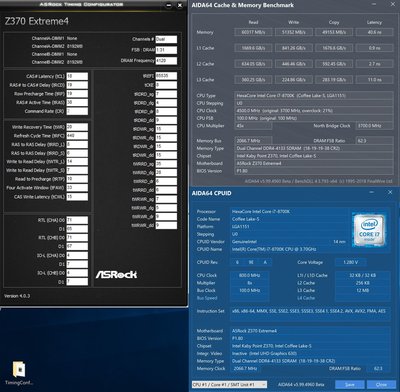Viewport: 400px width, 392px height.
Task: Click the RTL (CHA) D0 field
Action: [77, 220]
